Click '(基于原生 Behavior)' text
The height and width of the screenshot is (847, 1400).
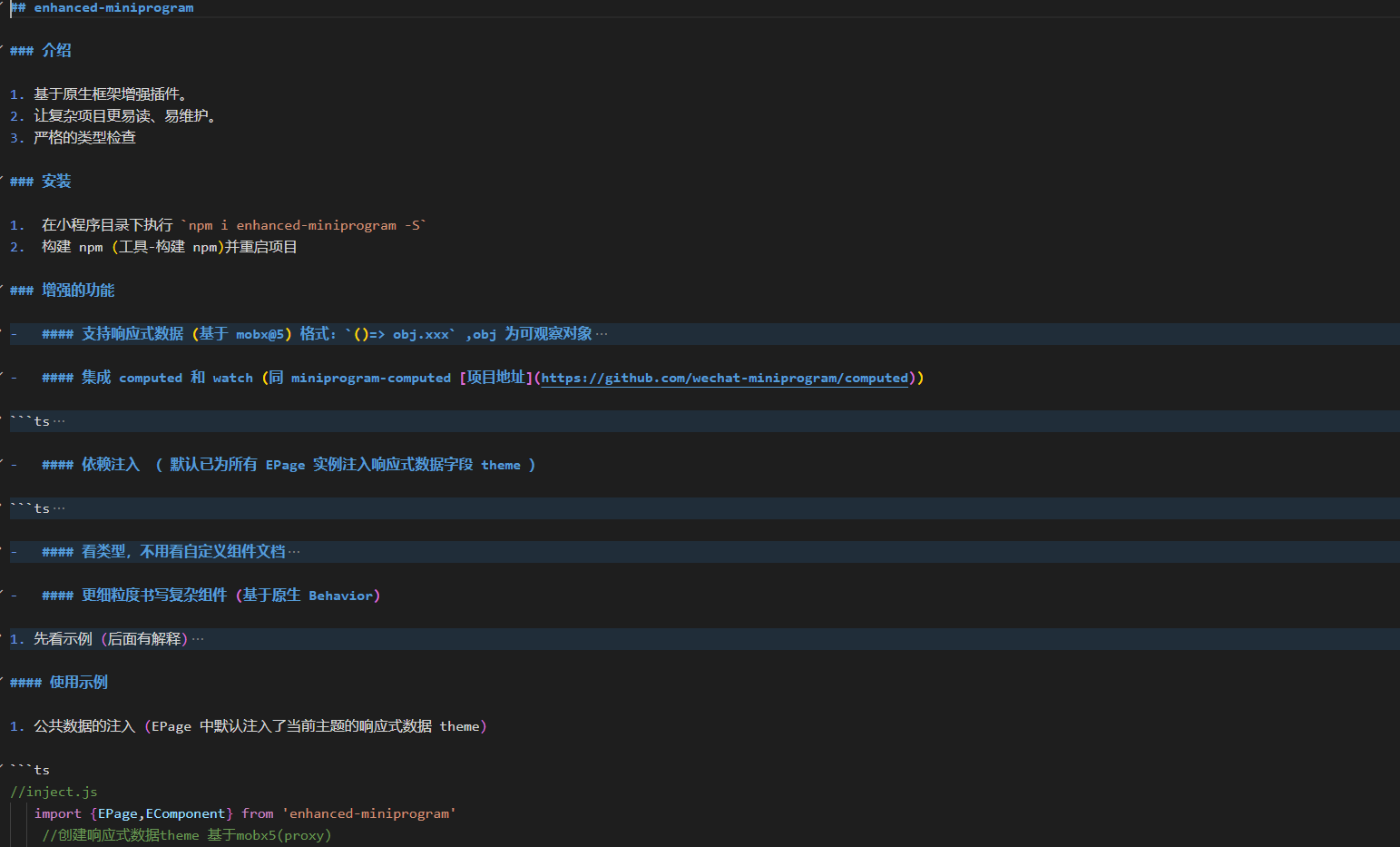308,596
